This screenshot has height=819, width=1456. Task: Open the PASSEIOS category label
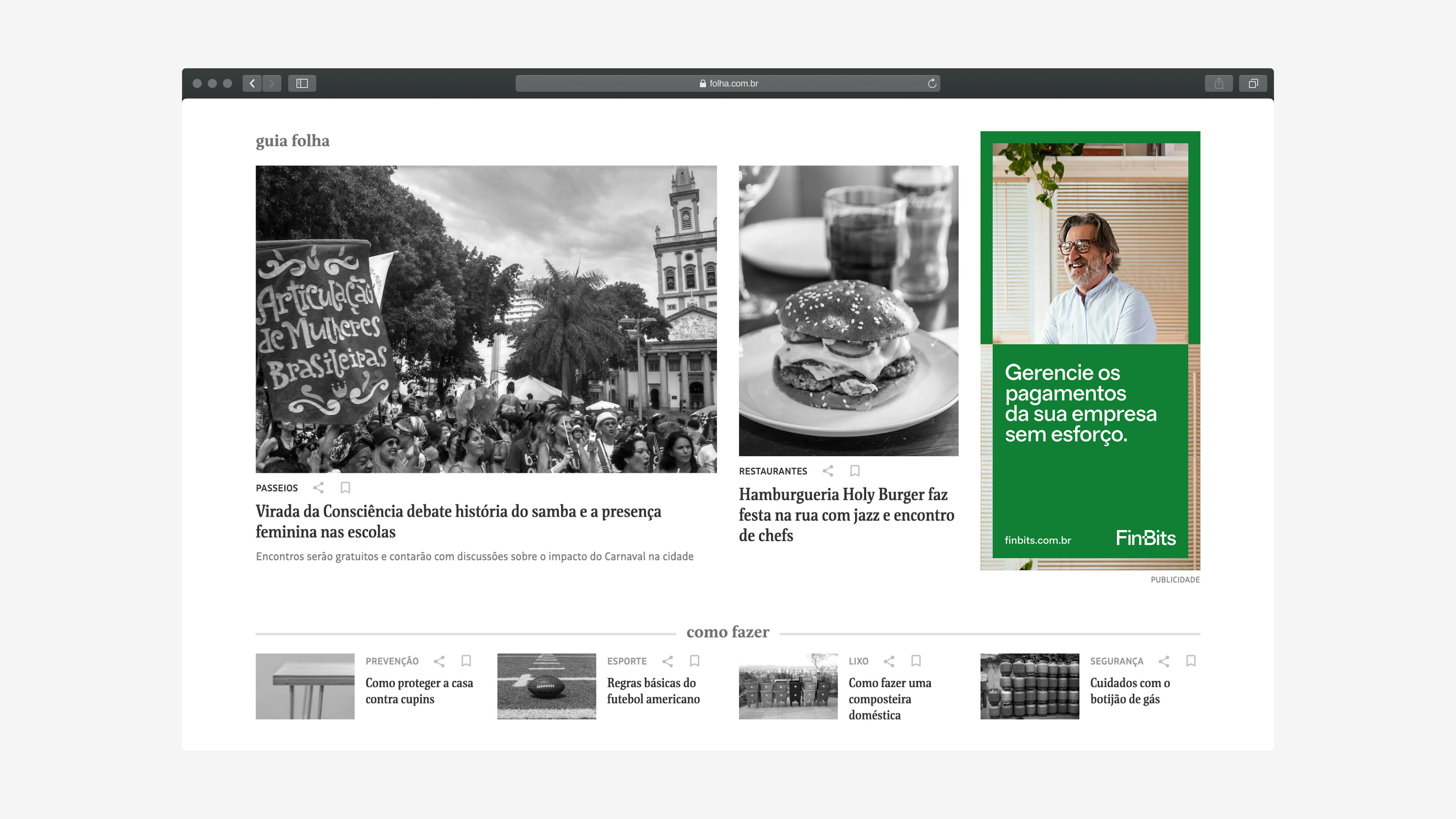276,488
